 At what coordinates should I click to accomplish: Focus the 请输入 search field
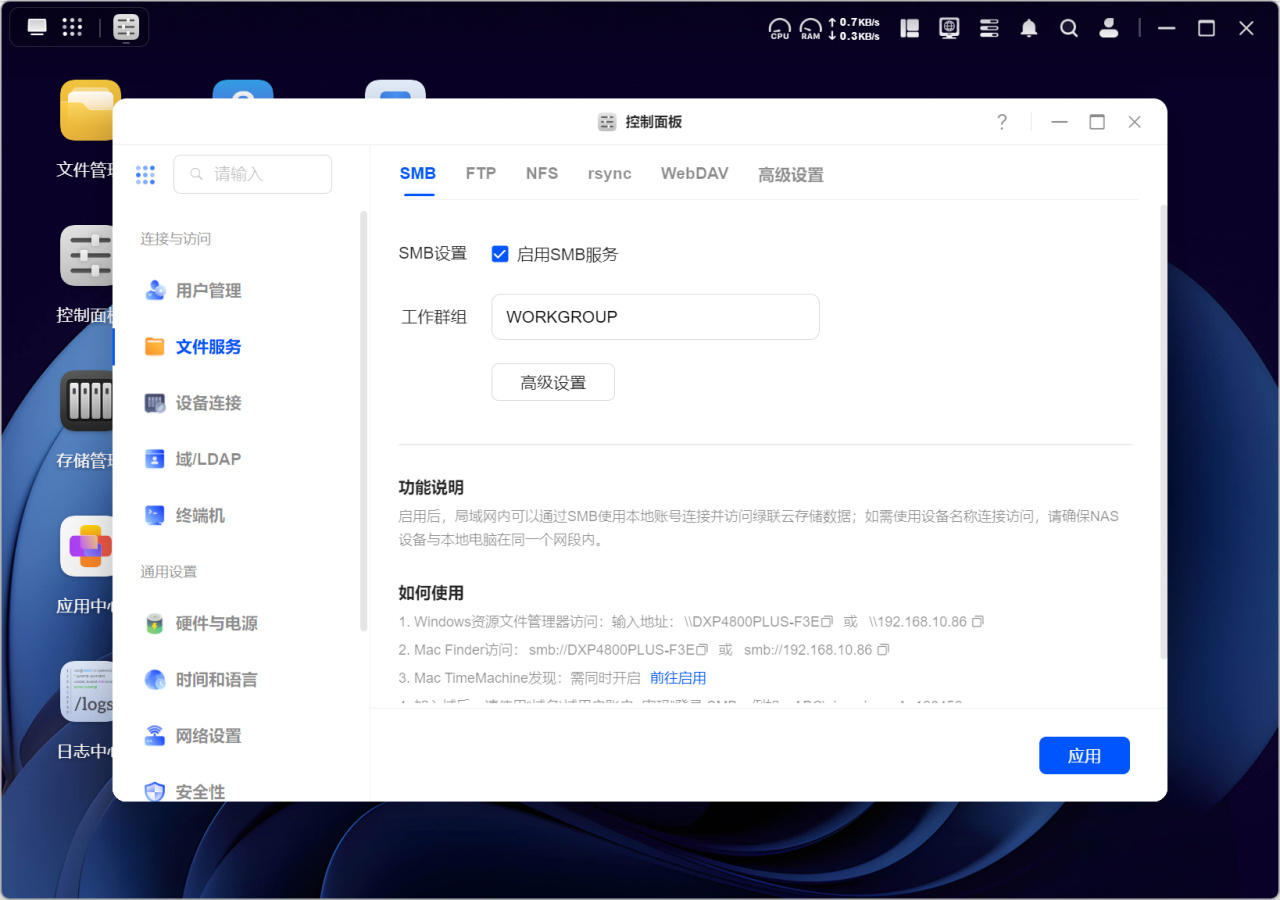[253, 174]
